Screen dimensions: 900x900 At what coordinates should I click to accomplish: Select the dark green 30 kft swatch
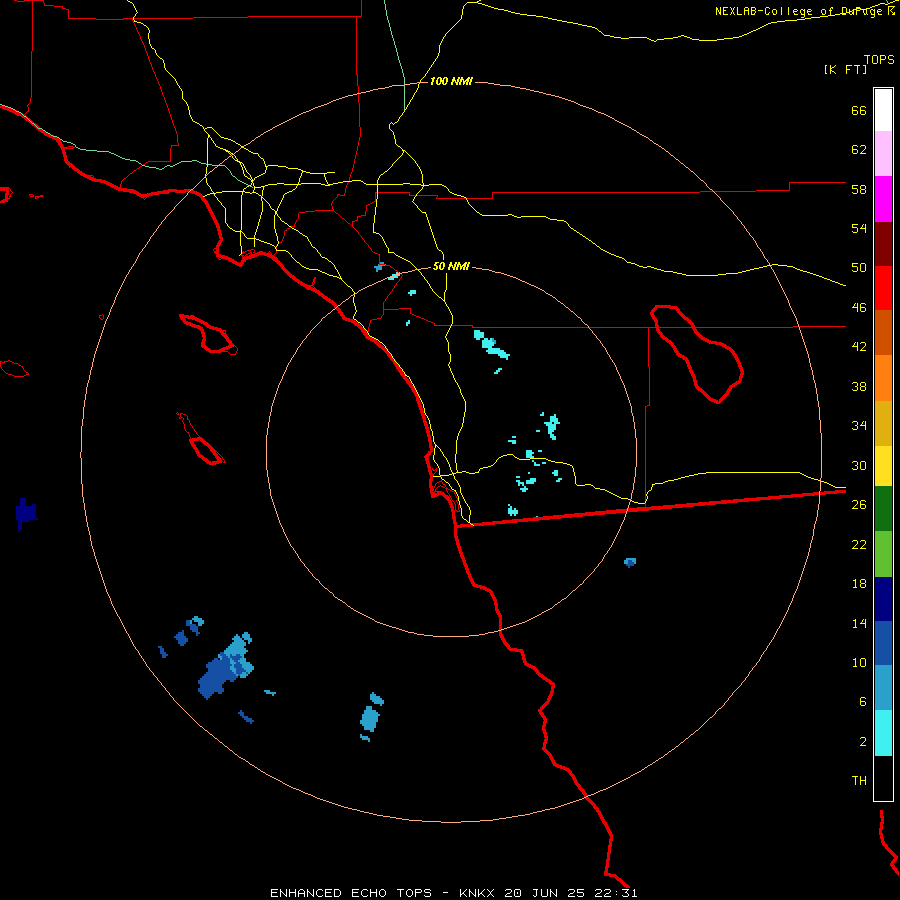click(x=883, y=509)
